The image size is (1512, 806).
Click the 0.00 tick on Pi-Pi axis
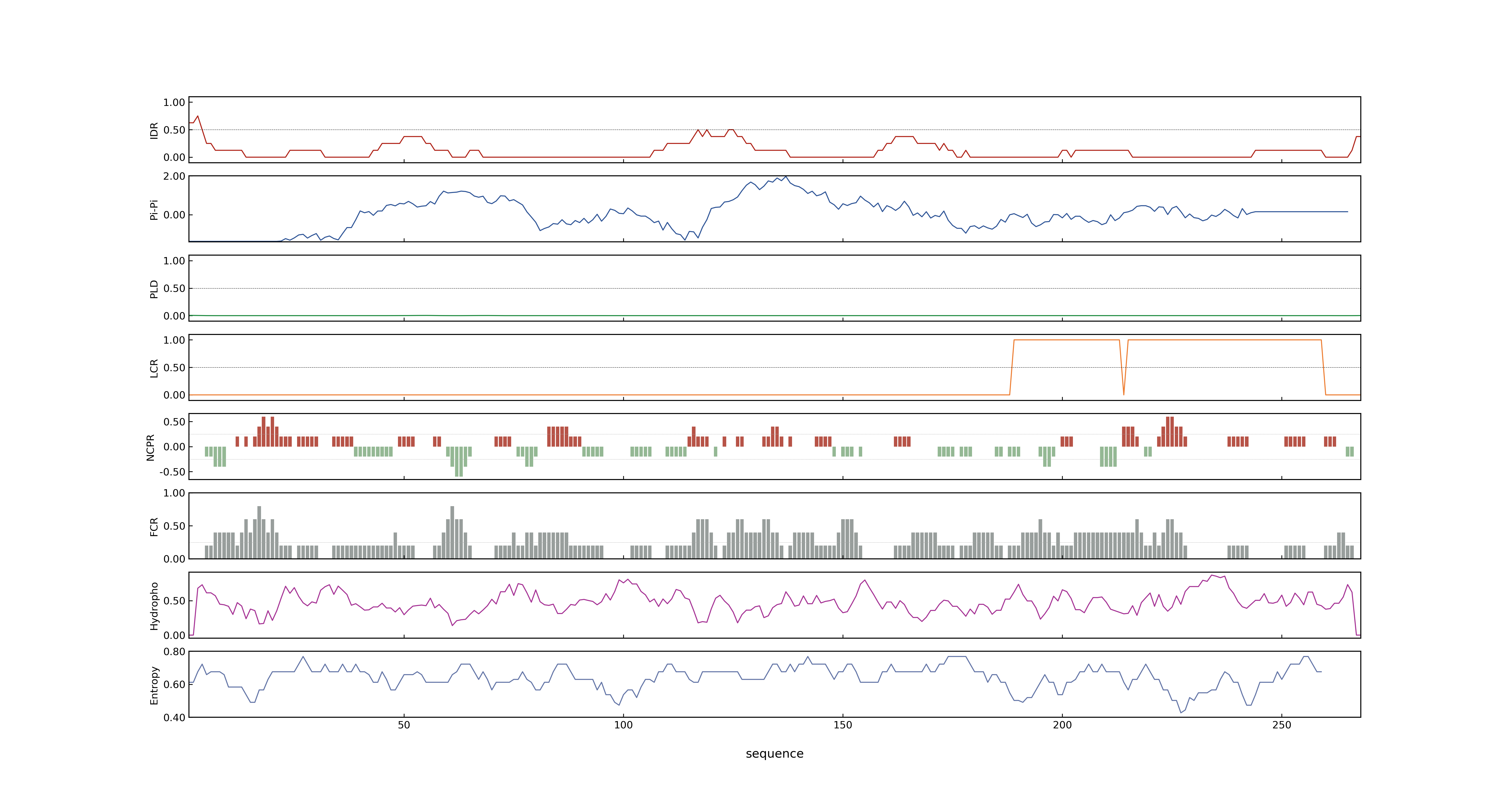point(174,215)
